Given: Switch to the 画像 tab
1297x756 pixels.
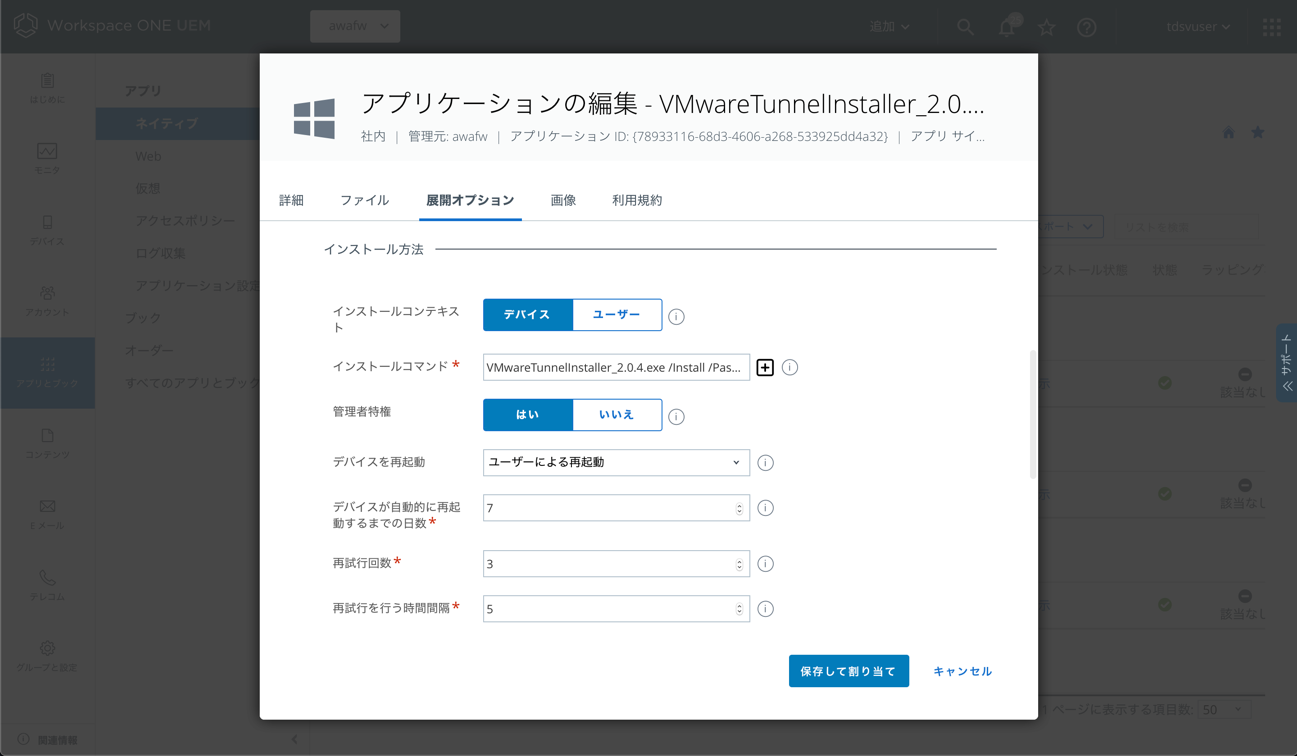Looking at the screenshot, I should point(563,200).
